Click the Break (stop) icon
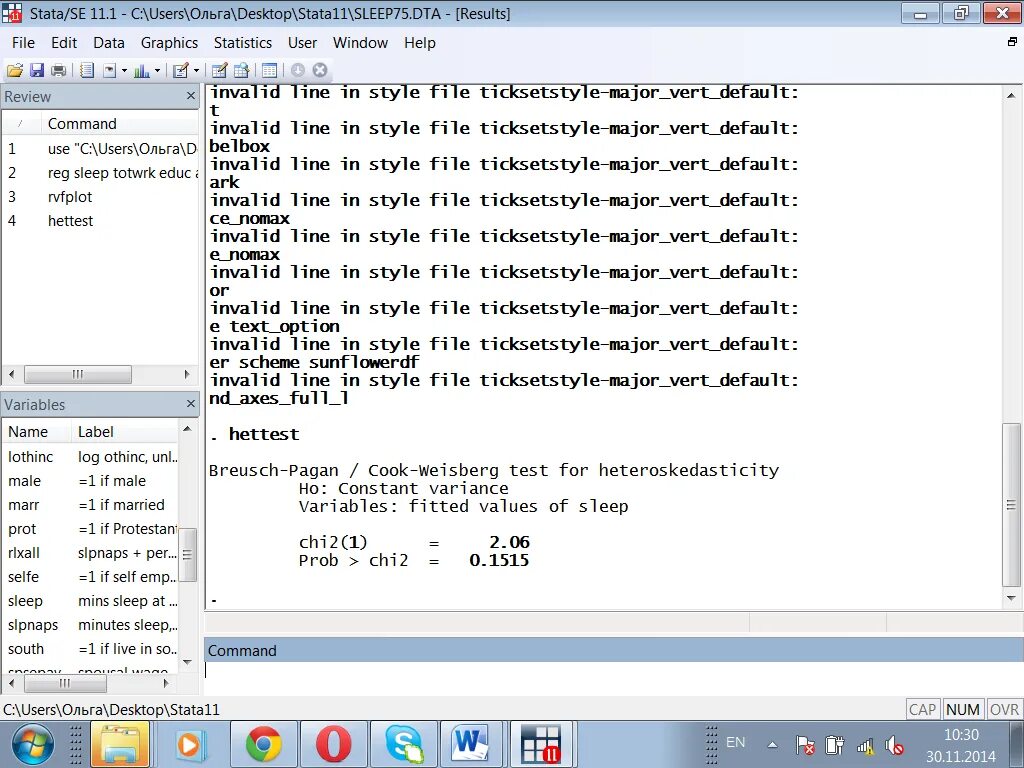The width and height of the screenshot is (1024, 768). coord(320,71)
